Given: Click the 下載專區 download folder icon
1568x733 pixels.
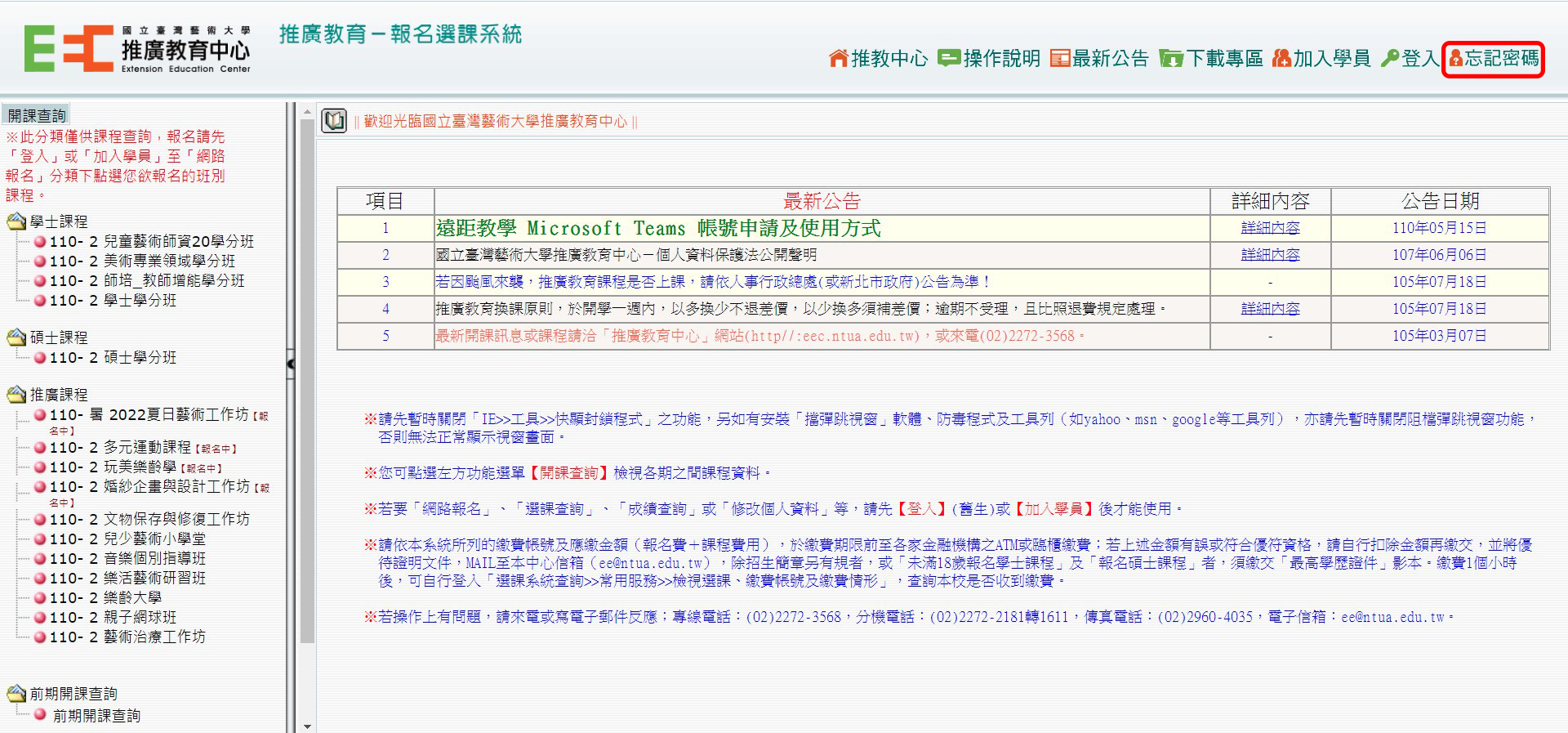Looking at the screenshot, I should (x=1171, y=59).
